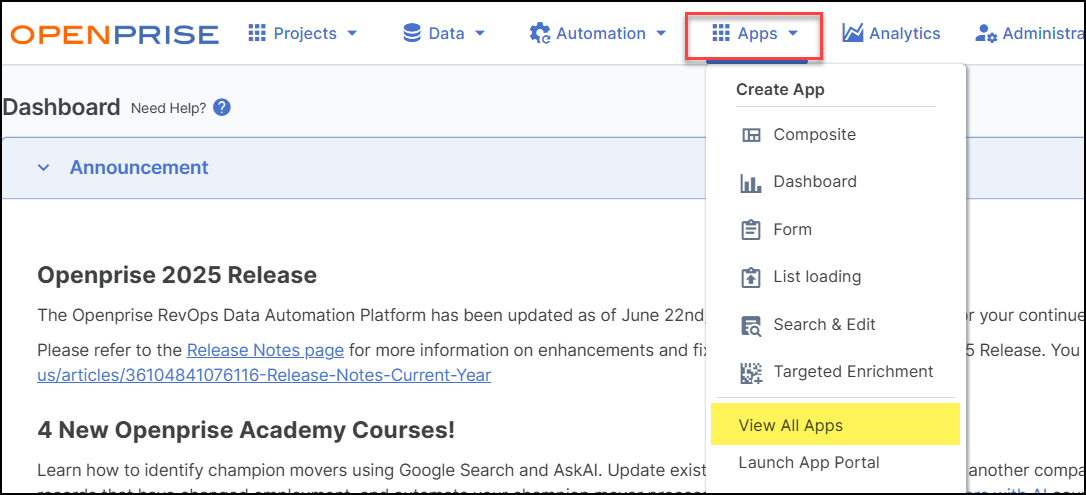Click the Analytics chart icon
This screenshot has height=495, width=1086.
853,33
